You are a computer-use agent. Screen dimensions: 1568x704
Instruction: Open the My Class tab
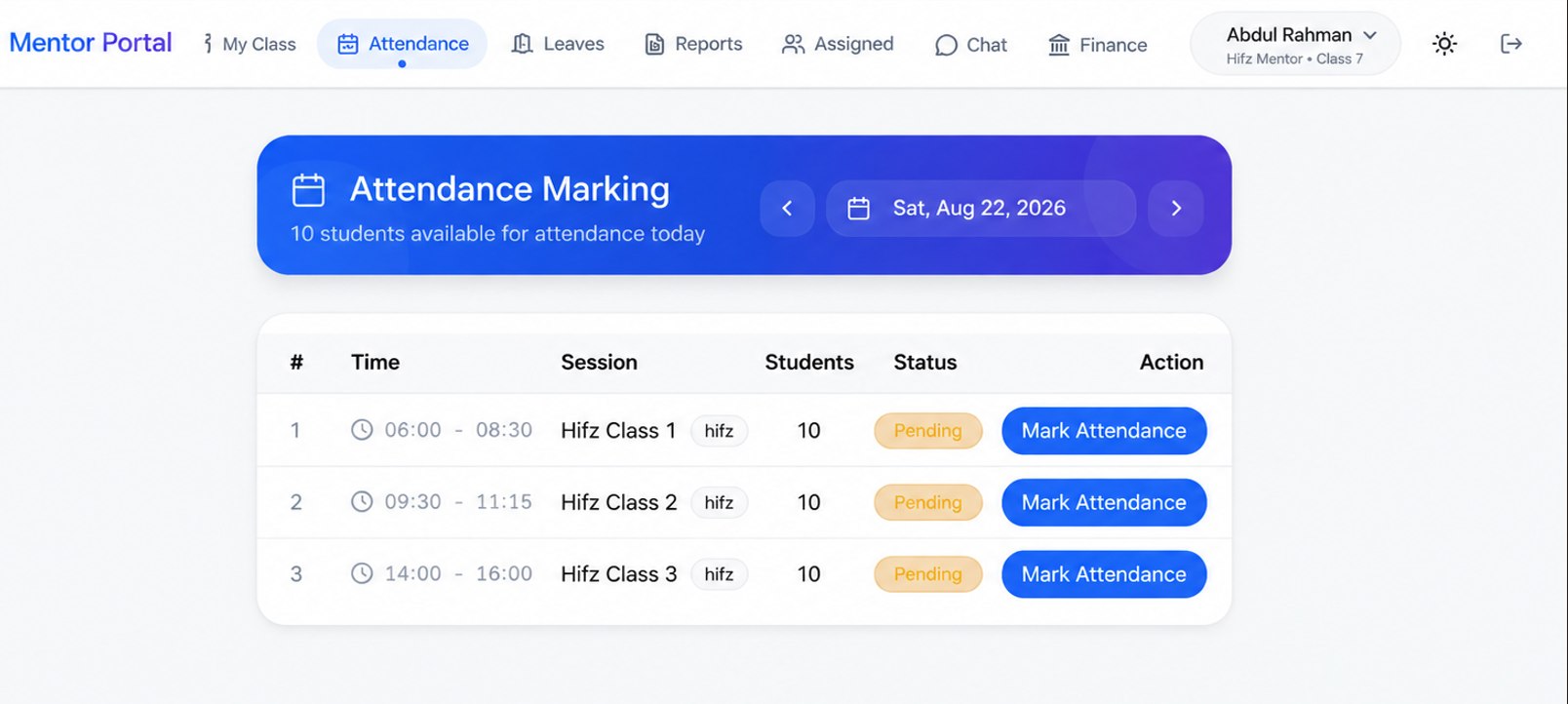249,44
